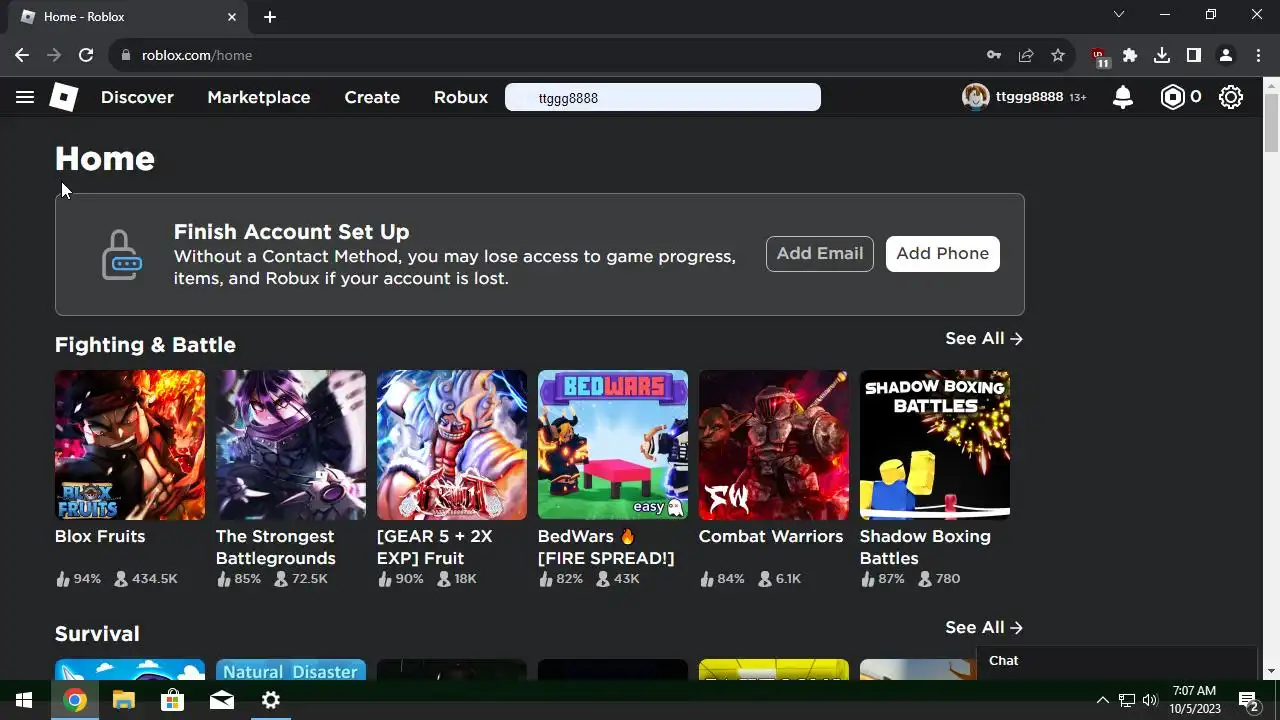This screenshot has width=1280, height=720.
Task: Bookmark this tab with star icon
Action: [1058, 55]
